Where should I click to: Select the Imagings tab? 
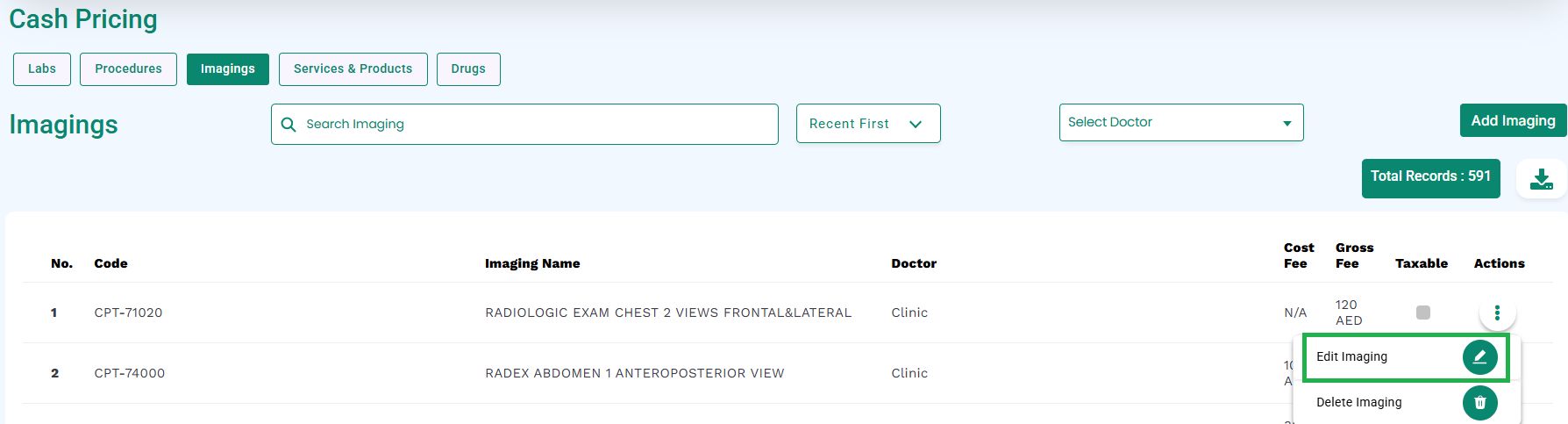[x=228, y=69]
